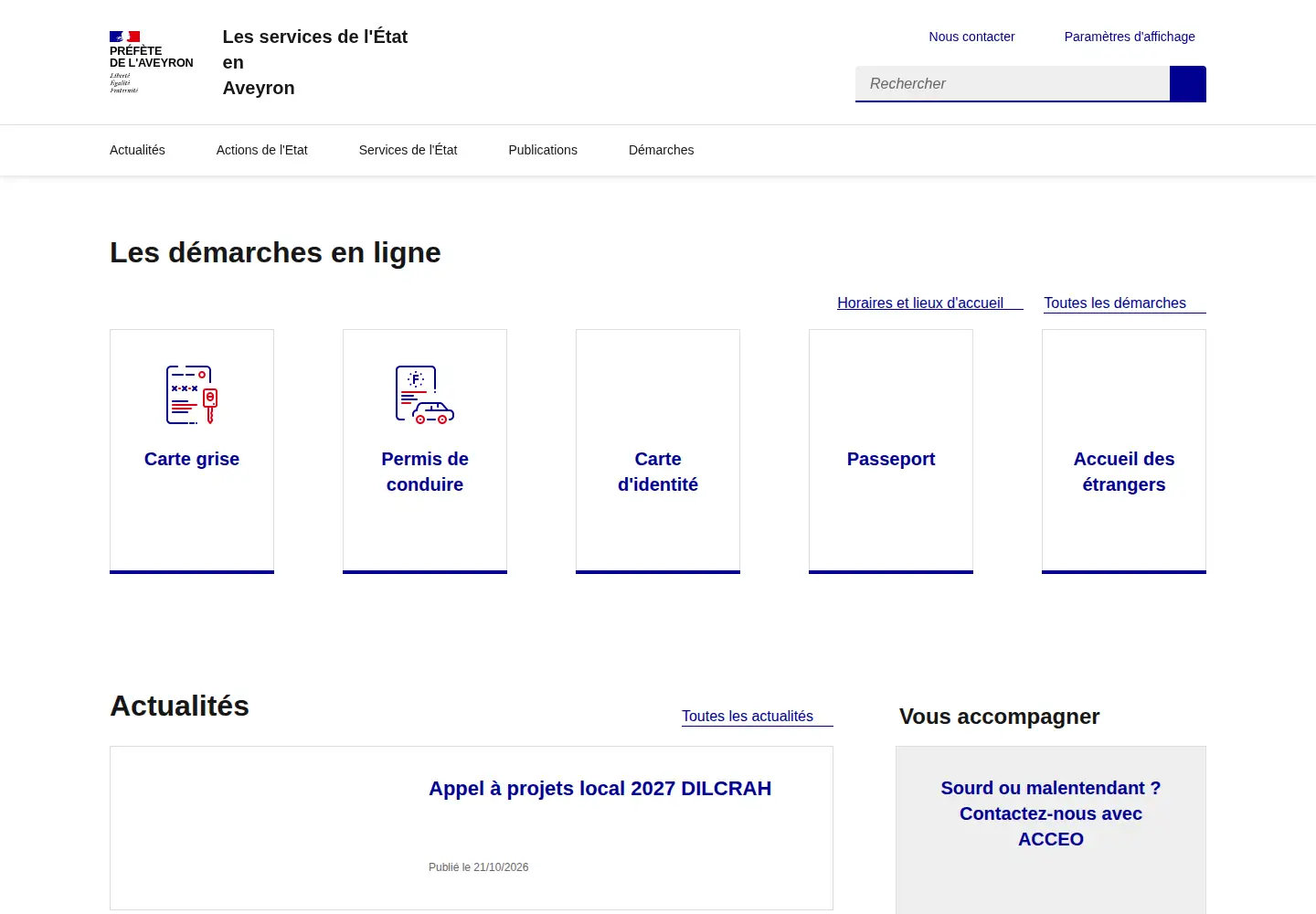Image resolution: width=1316 pixels, height=914 pixels.
Task: Open the Sourd ou malentendant ACCEO link
Action: pos(1051,813)
